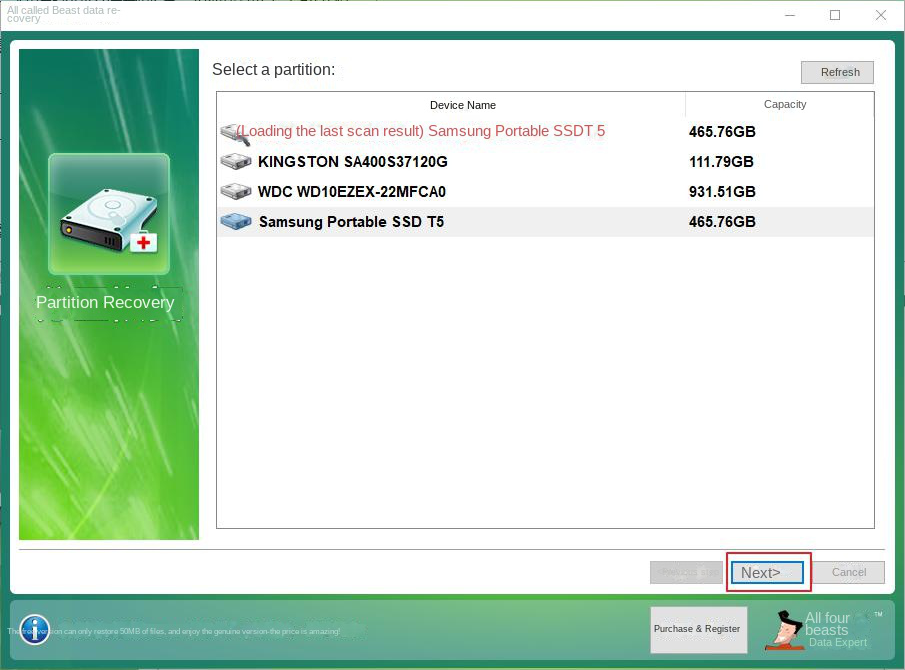The height and width of the screenshot is (670, 905).
Task: Click the Device Name column header
Action: pos(462,105)
